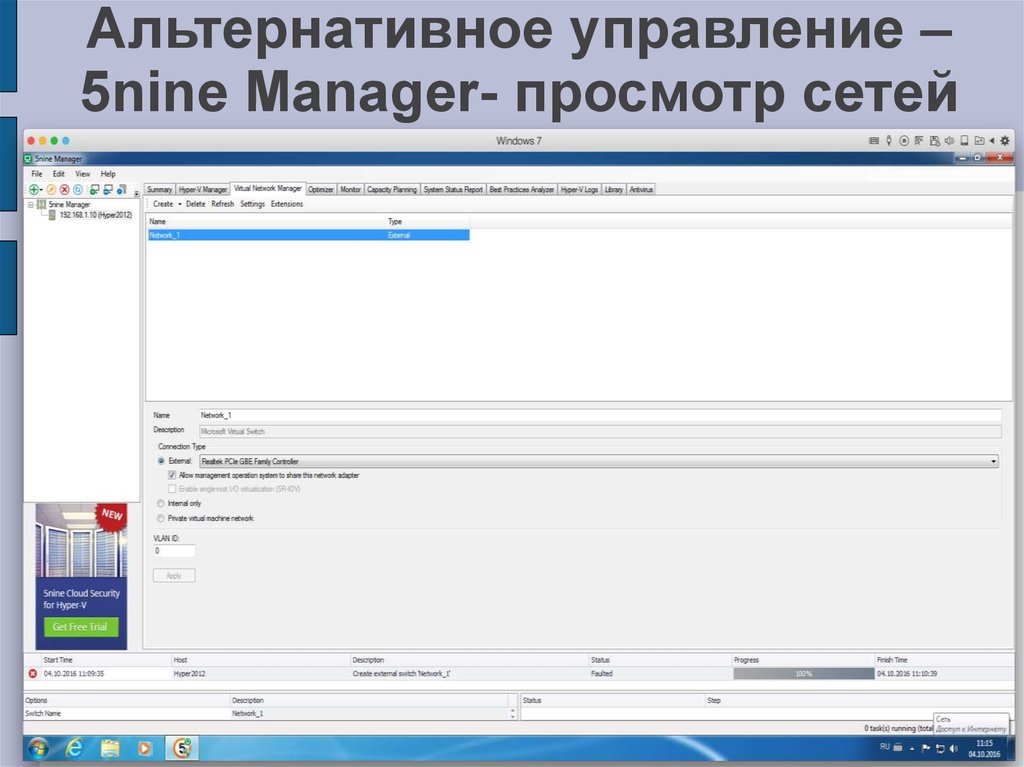1024x767 pixels.
Task: Select the Private virtual machine network option
Action: (161, 519)
